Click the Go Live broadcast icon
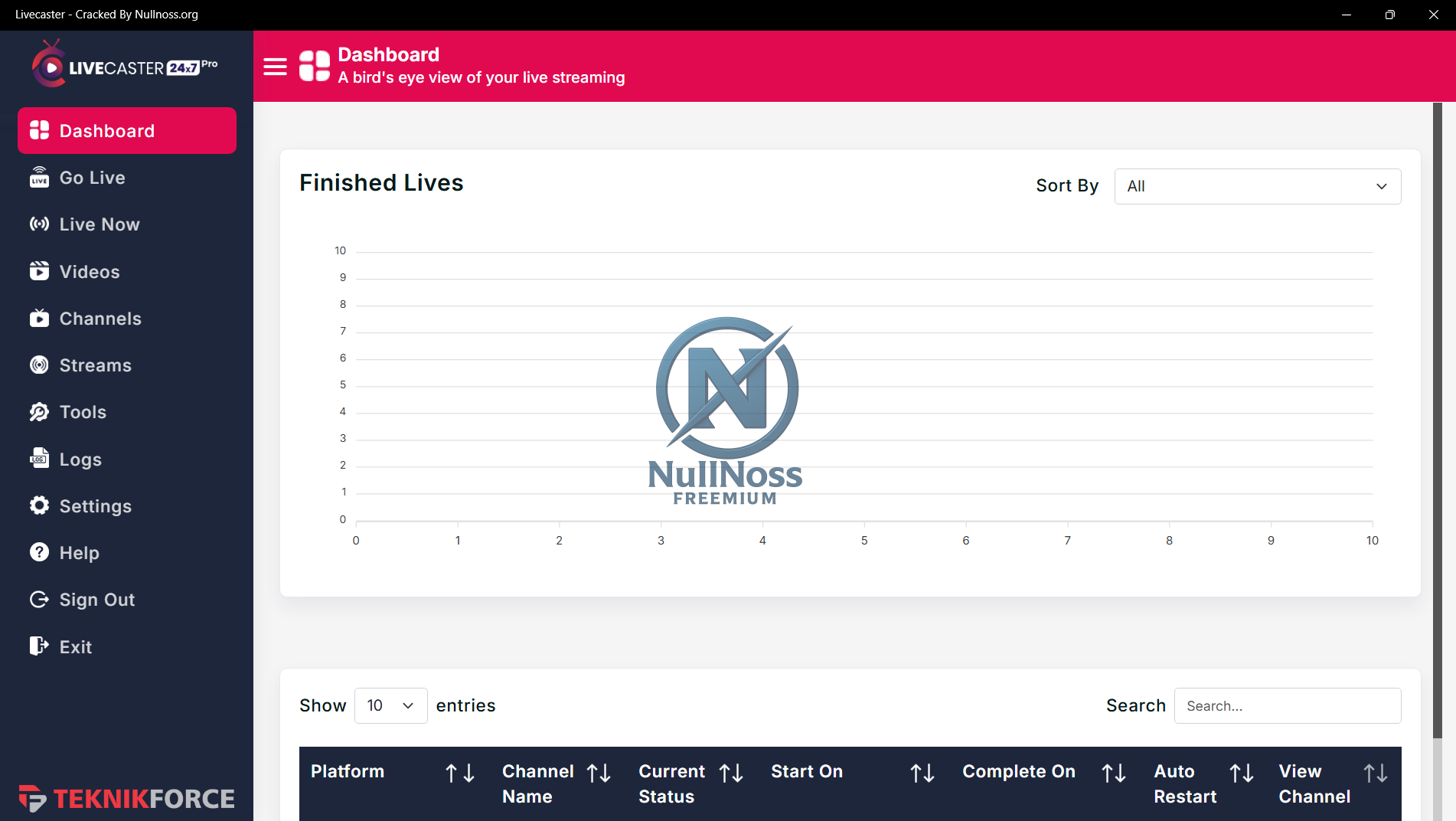The height and width of the screenshot is (821, 1456). coord(39,178)
